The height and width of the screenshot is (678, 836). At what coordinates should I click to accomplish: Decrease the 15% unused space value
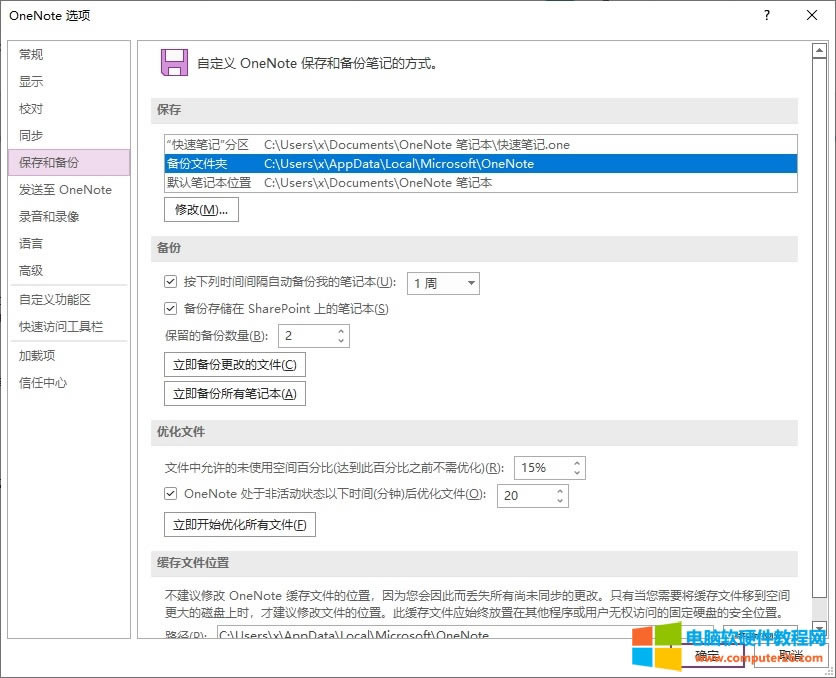click(x=577, y=473)
